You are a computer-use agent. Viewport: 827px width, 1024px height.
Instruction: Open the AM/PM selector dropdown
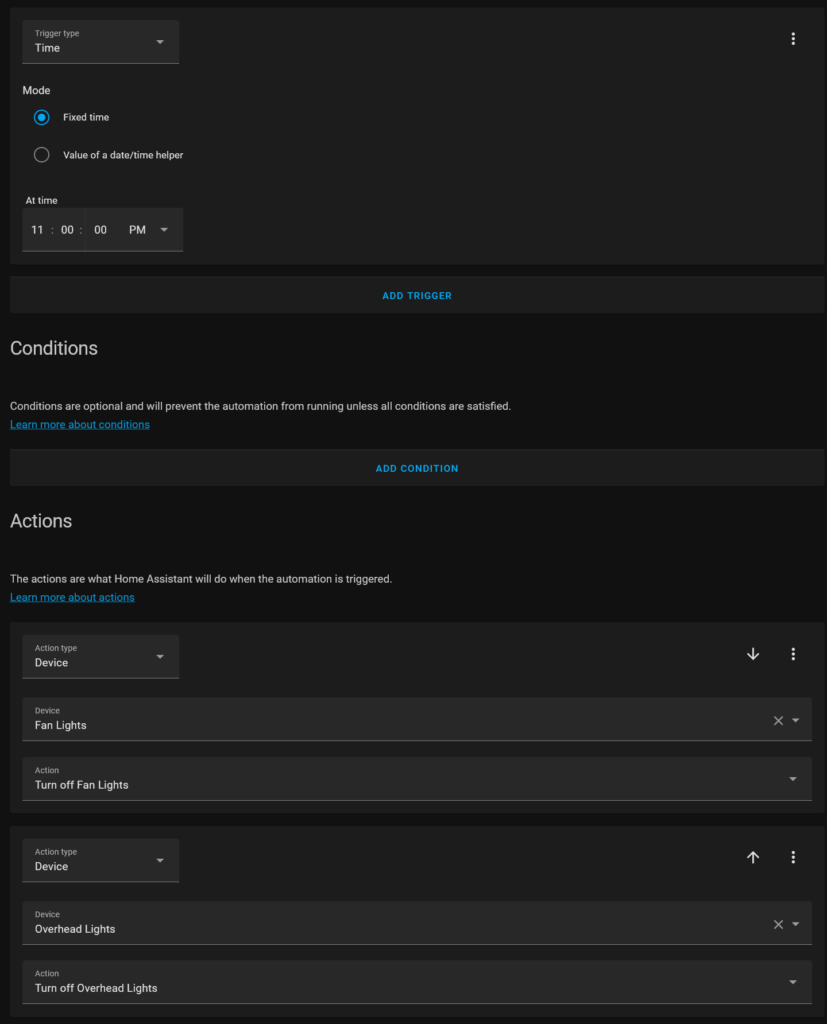[148, 230]
